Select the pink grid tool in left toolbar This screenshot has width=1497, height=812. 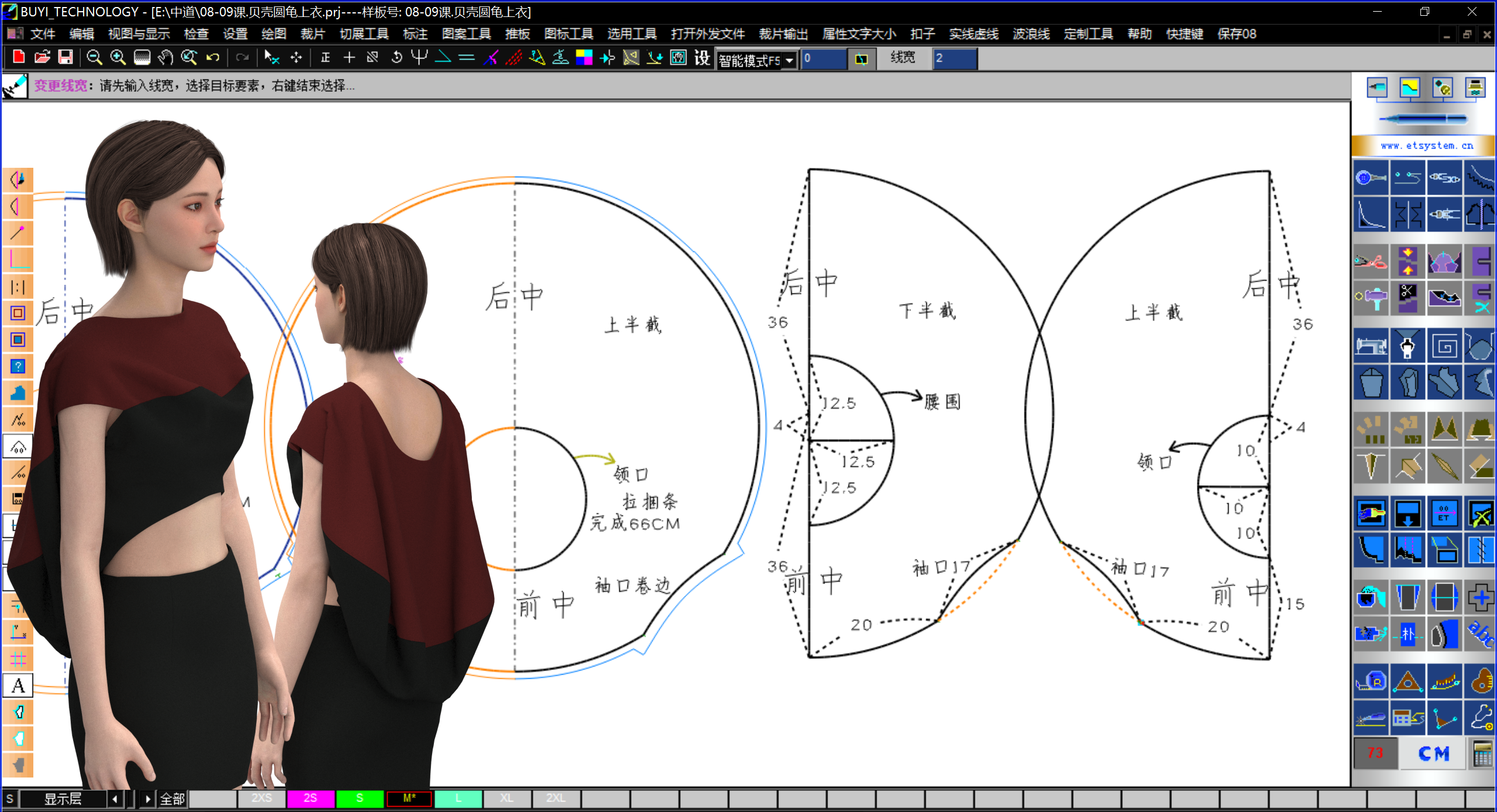(x=18, y=659)
